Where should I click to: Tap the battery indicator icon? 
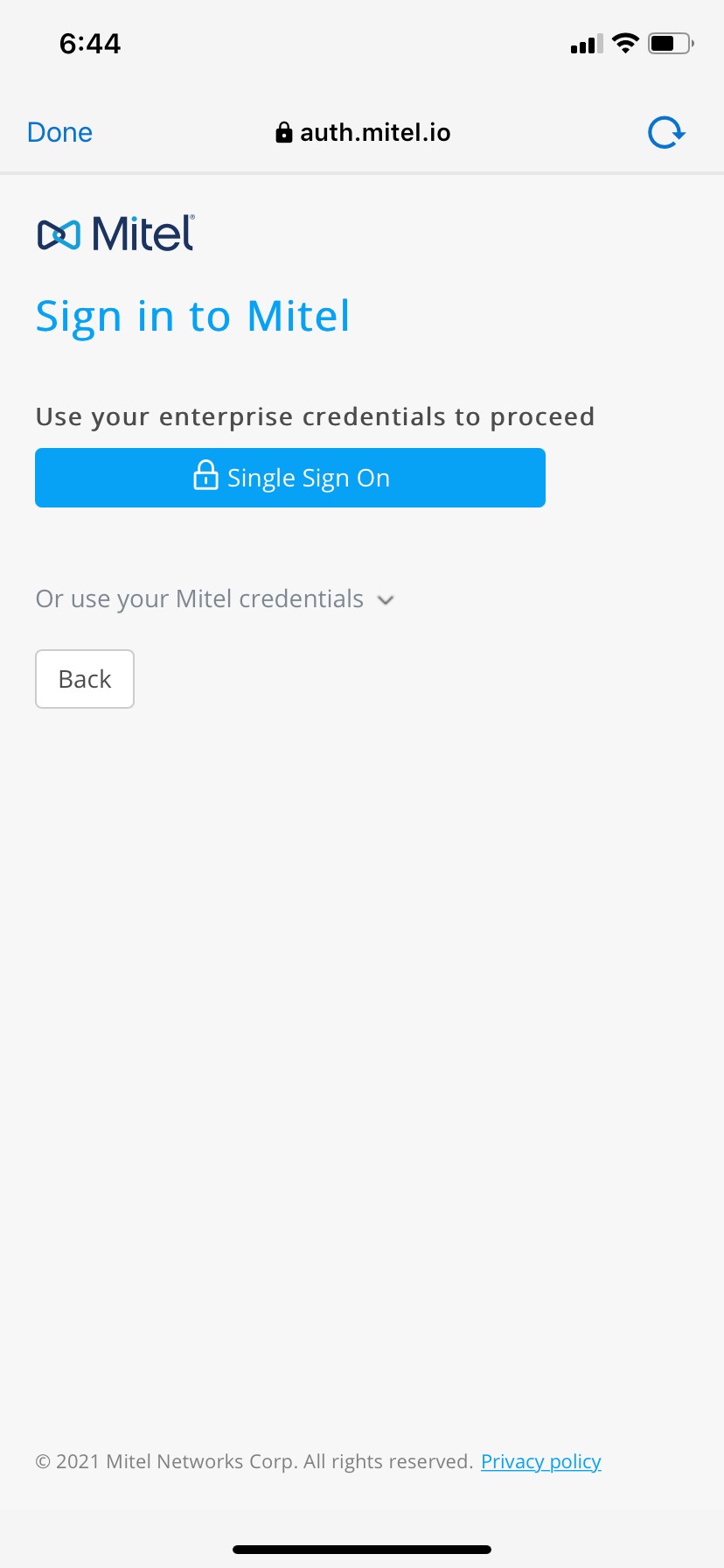[x=670, y=43]
